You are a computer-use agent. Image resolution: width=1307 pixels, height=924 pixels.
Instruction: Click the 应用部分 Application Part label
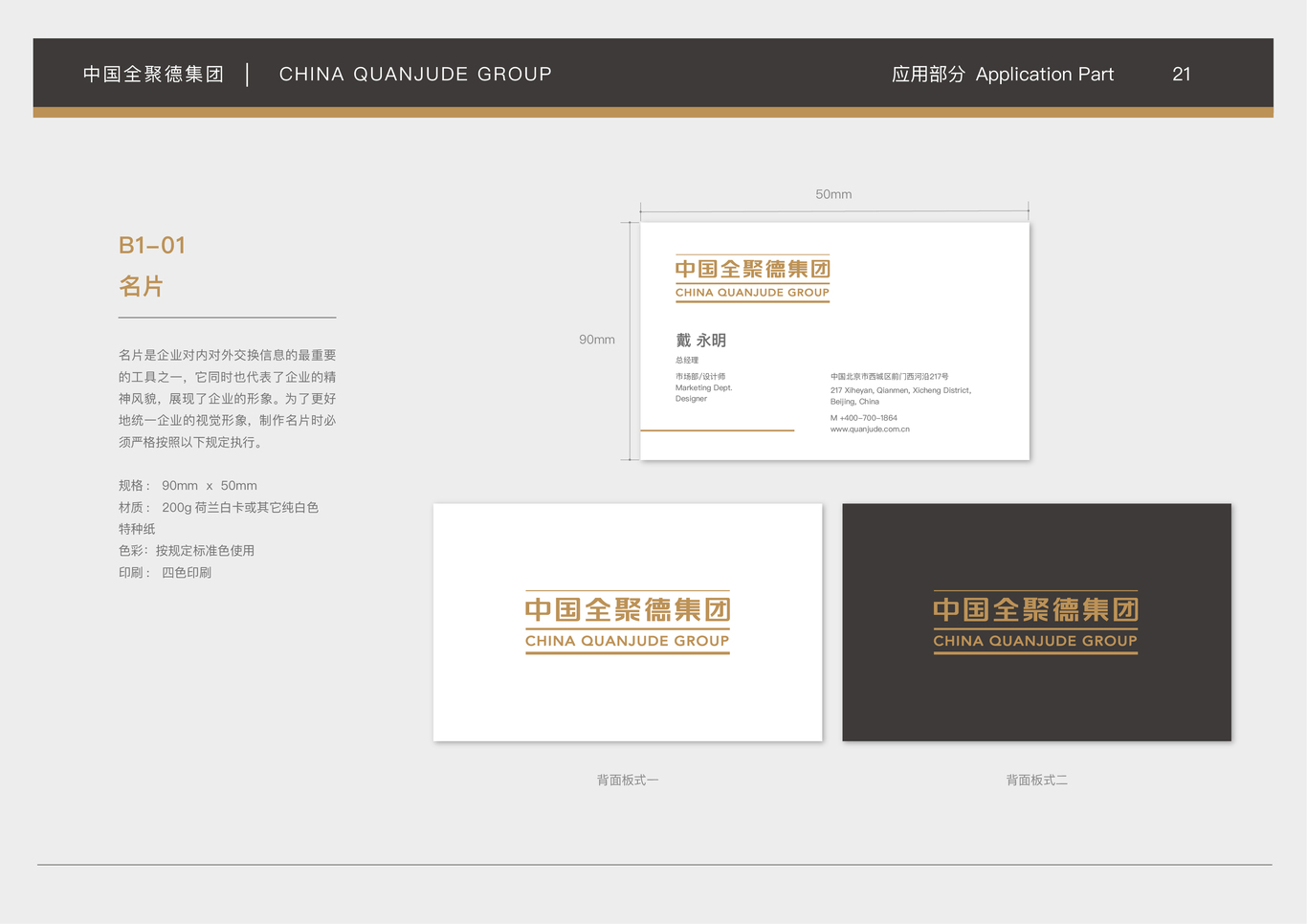(1003, 74)
